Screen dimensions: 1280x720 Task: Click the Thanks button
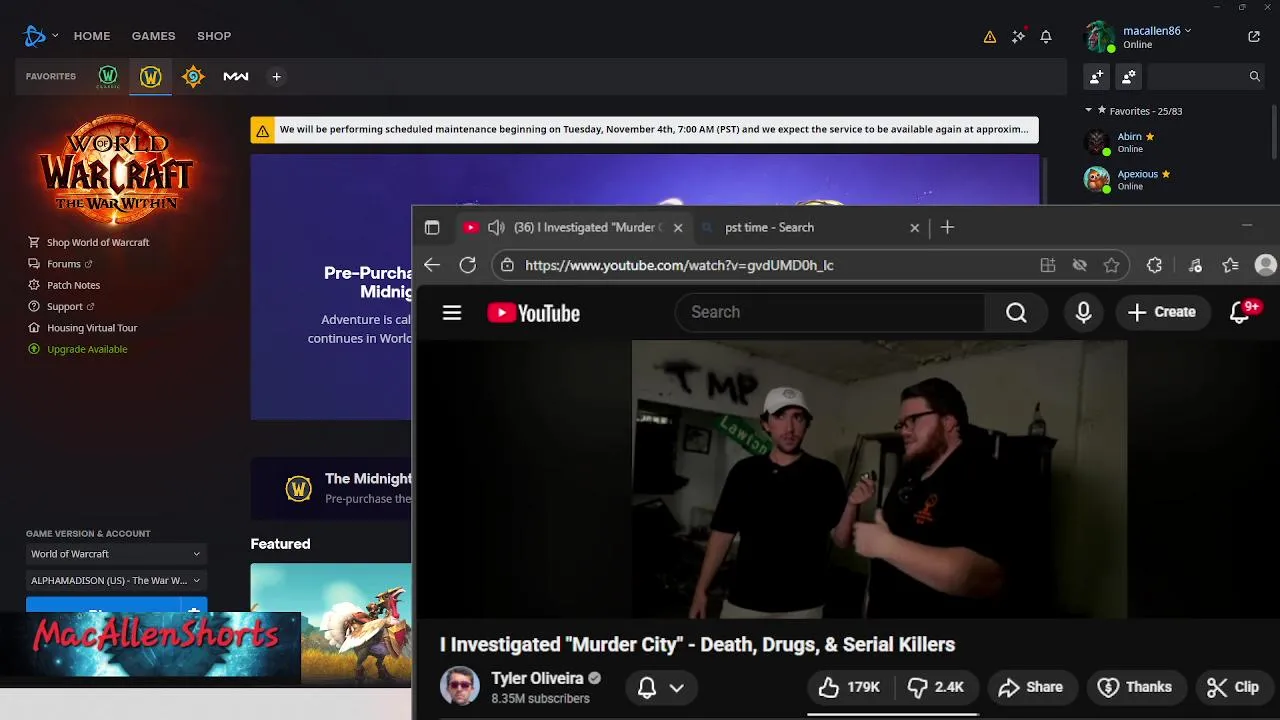(x=1135, y=687)
